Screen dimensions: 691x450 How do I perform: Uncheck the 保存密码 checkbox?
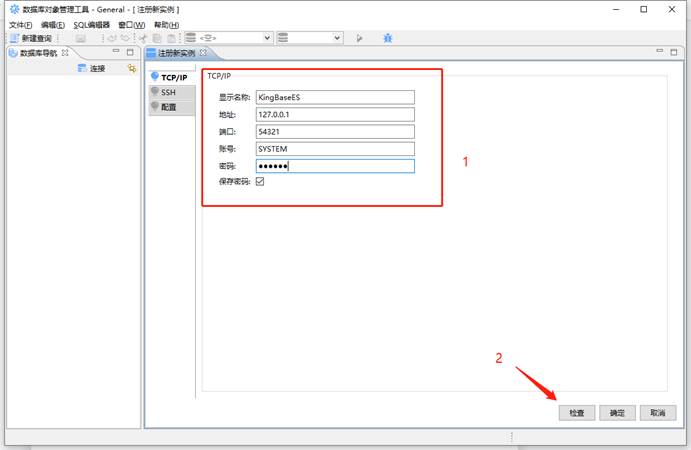[260, 181]
